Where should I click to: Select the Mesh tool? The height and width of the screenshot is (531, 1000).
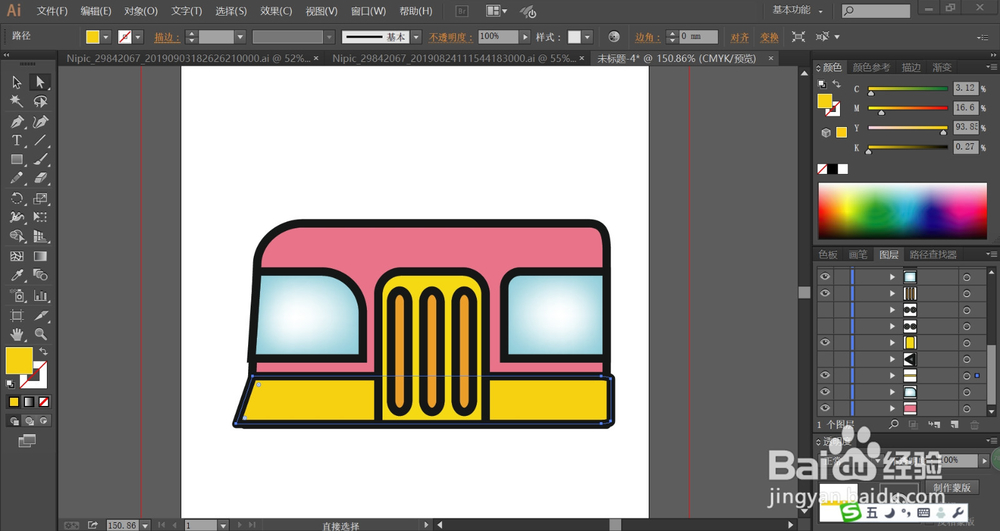pyautogui.click(x=17, y=256)
